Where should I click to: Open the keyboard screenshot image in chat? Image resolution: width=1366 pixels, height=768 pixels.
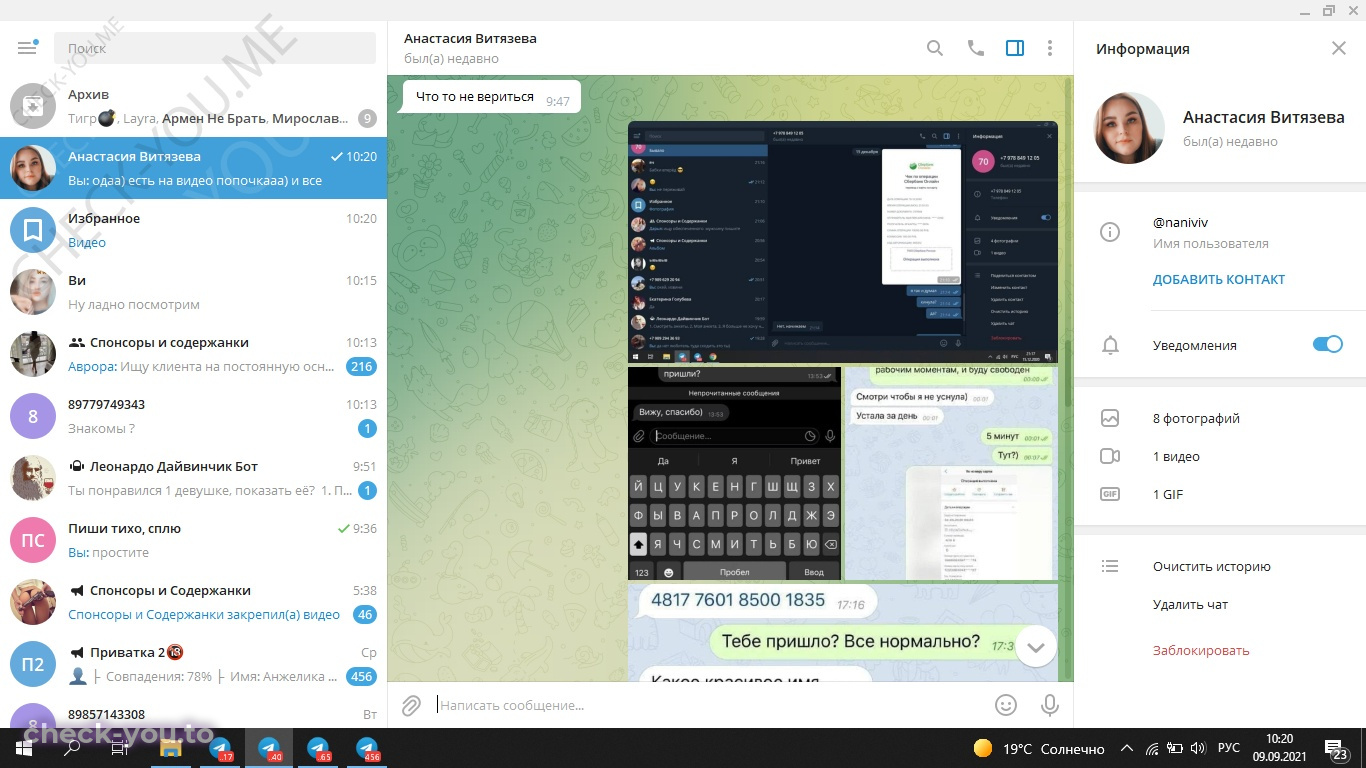tap(735, 473)
